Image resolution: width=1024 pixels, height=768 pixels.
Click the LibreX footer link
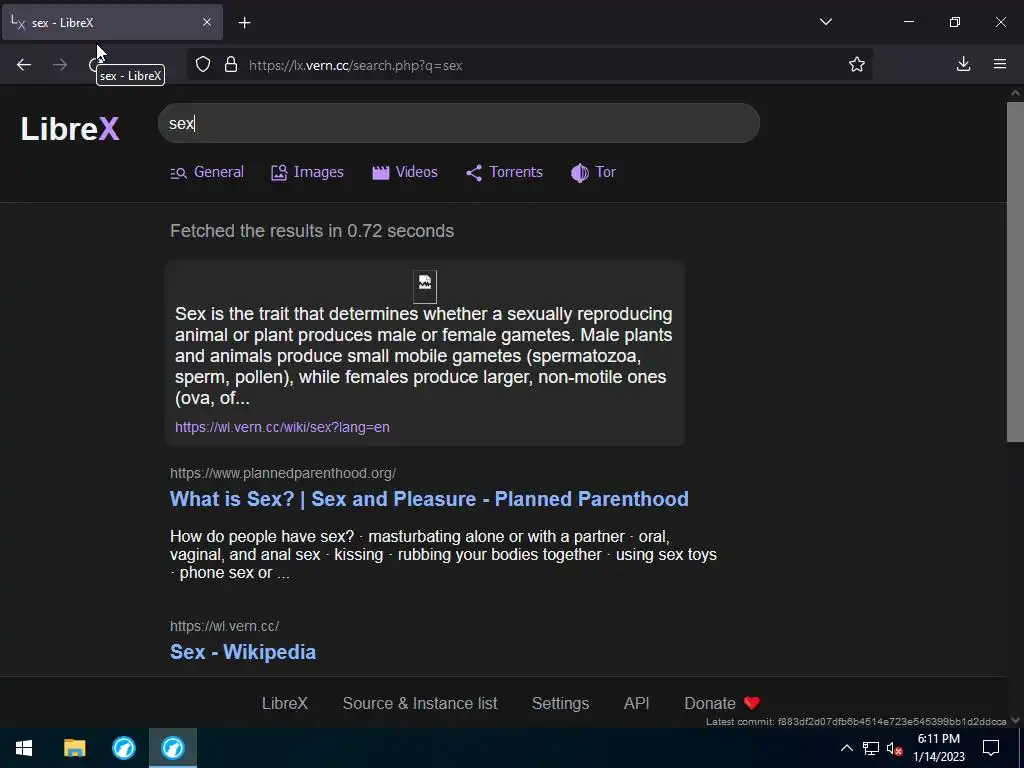coord(285,703)
